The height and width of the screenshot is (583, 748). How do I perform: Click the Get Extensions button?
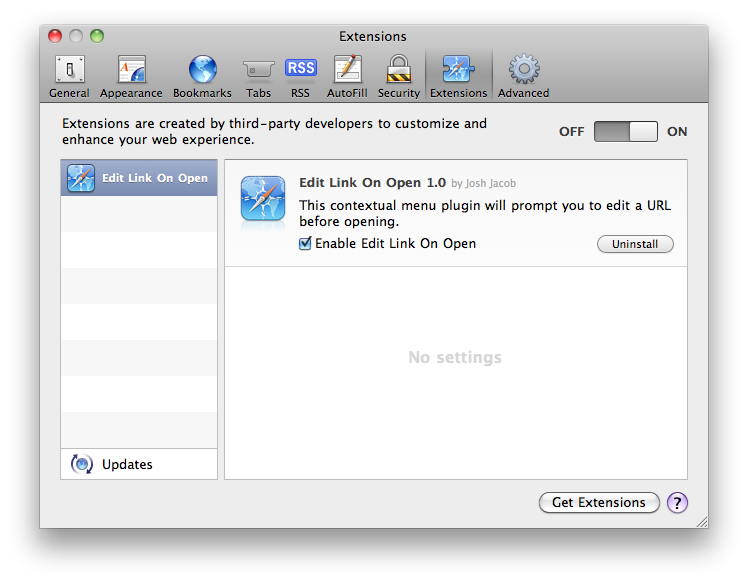coord(599,502)
